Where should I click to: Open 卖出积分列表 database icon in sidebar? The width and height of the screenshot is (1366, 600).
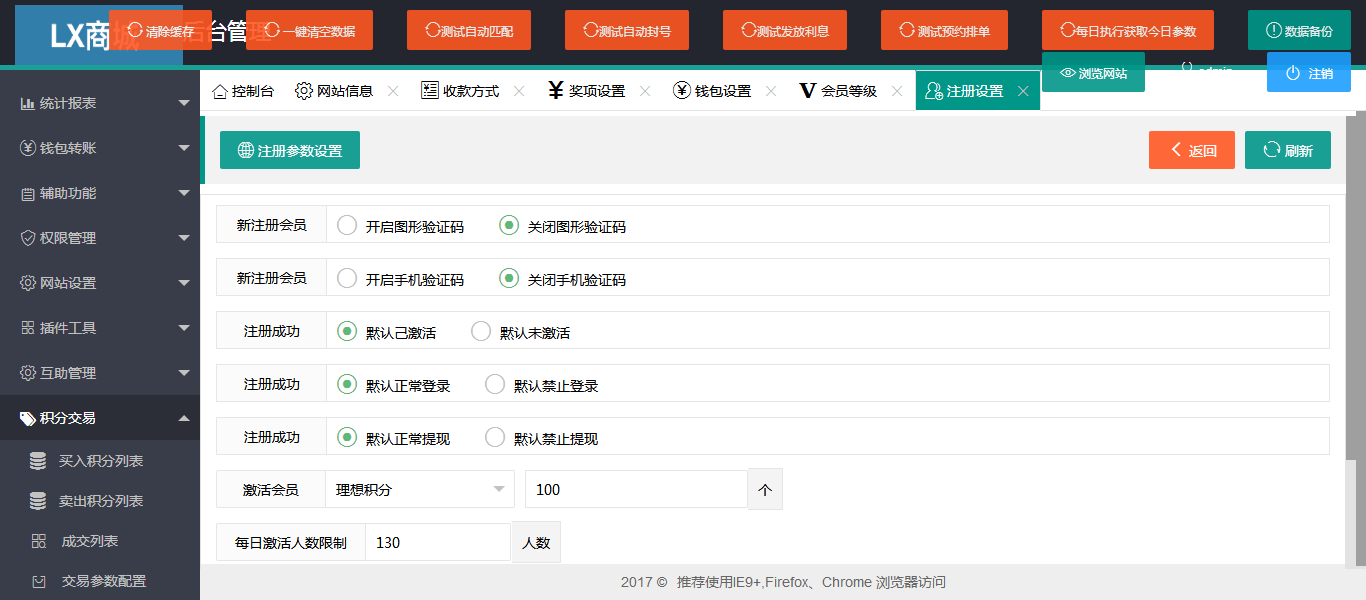point(38,501)
